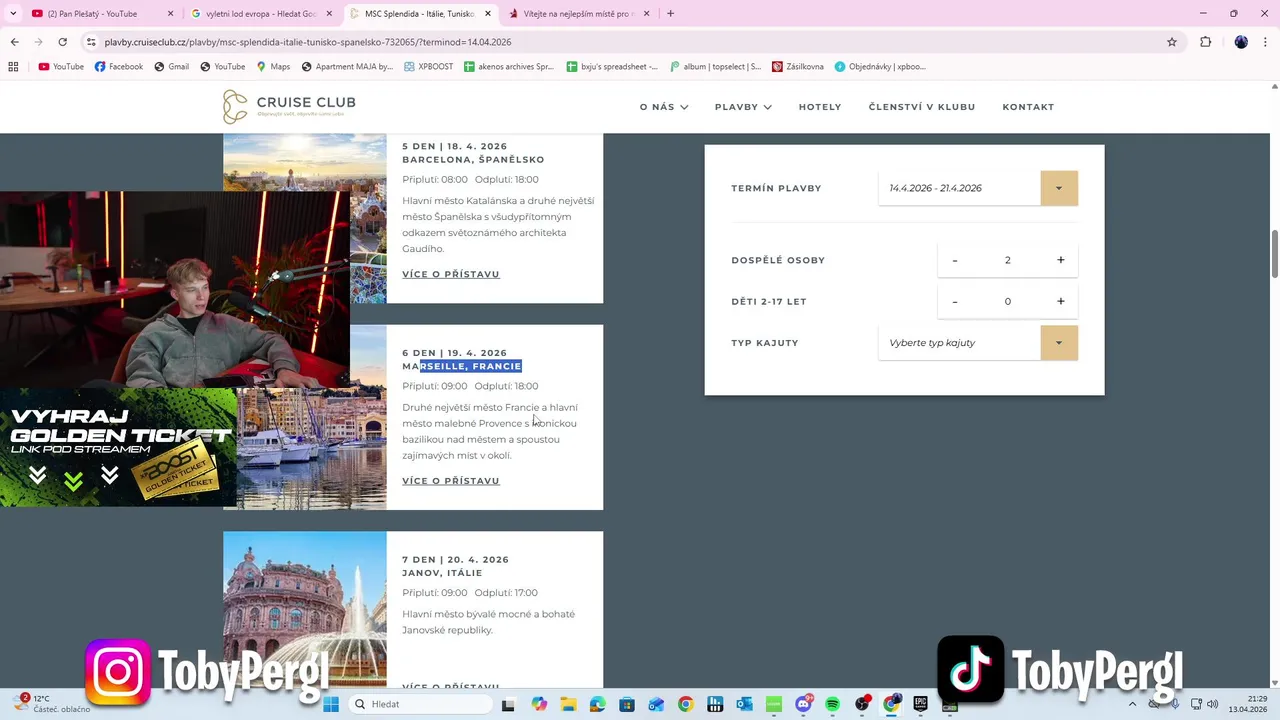Reload the current page
Viewport: 1280px width, 720px height.
(62, 42)
